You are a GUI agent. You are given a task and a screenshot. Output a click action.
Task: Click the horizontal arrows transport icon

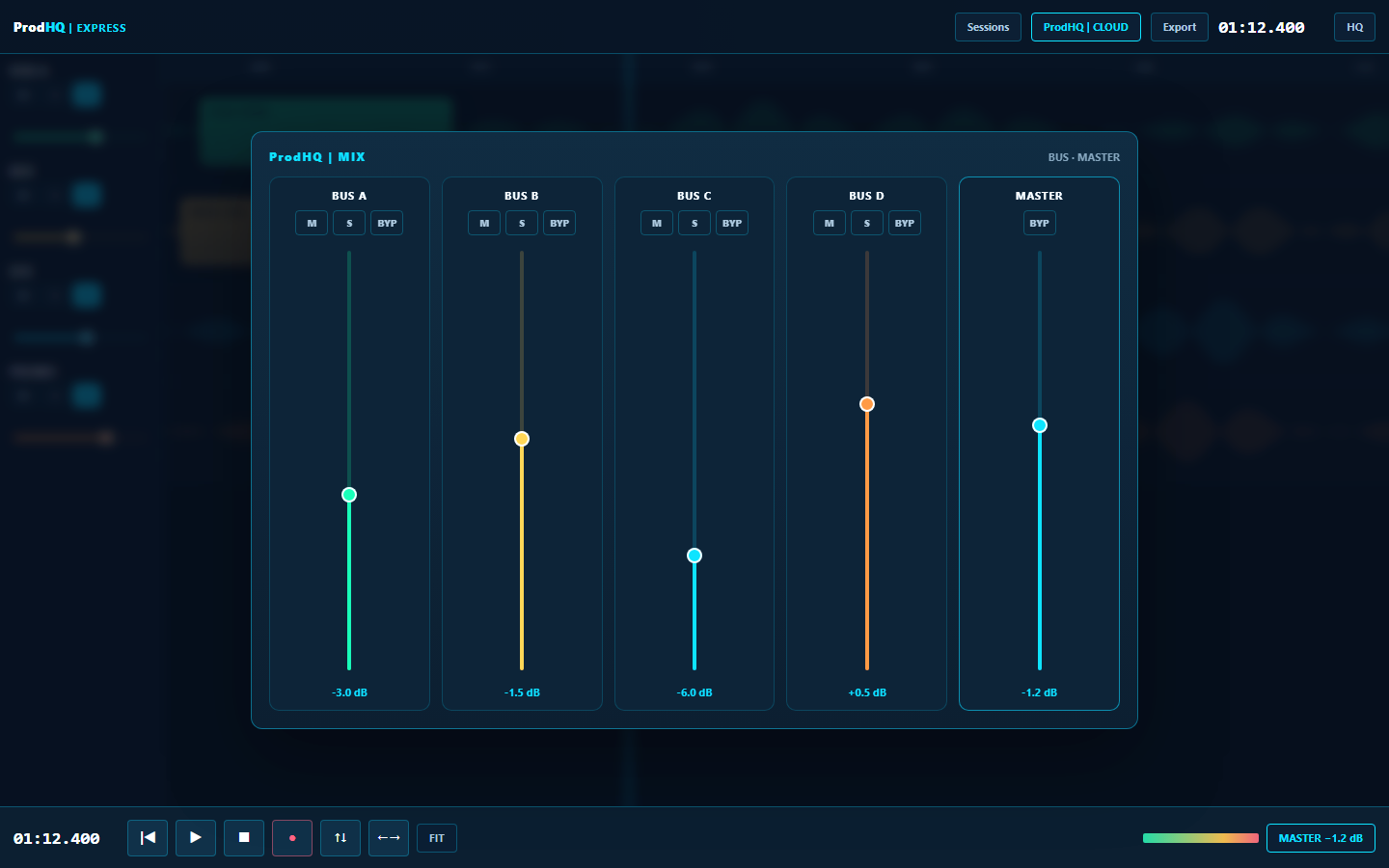click(389, 838)
